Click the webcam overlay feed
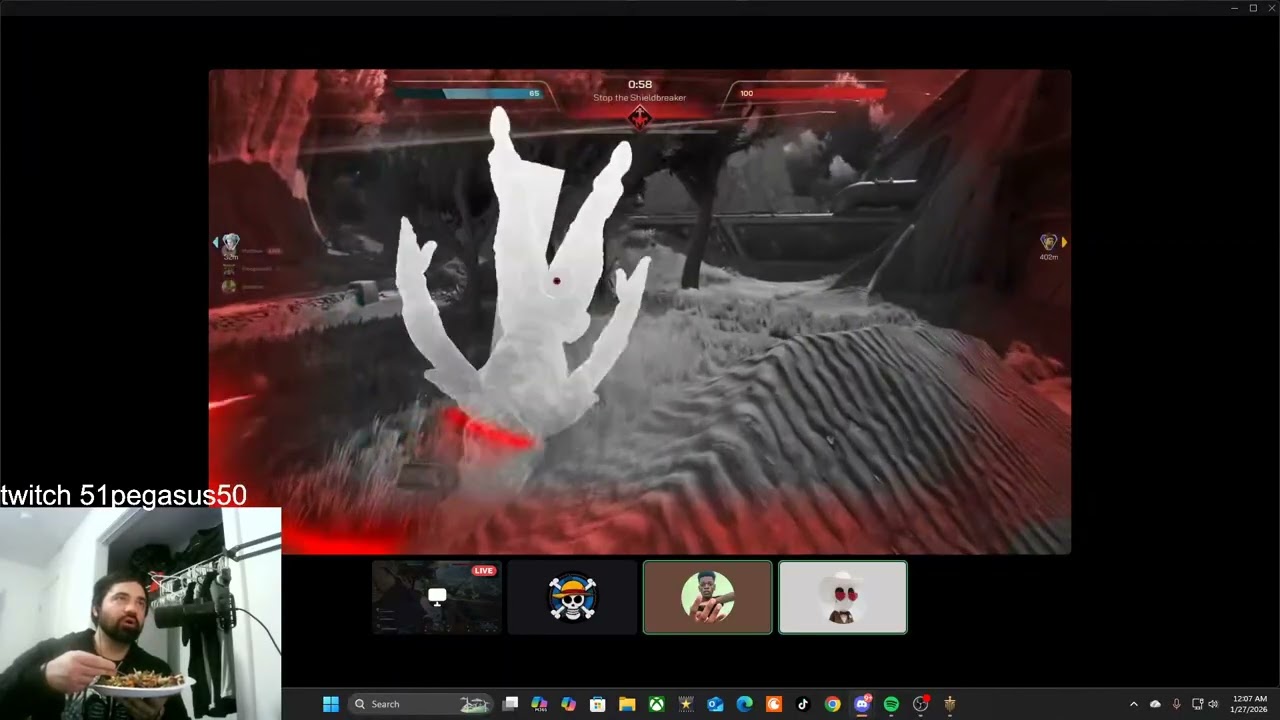 [x=140, y=614]
